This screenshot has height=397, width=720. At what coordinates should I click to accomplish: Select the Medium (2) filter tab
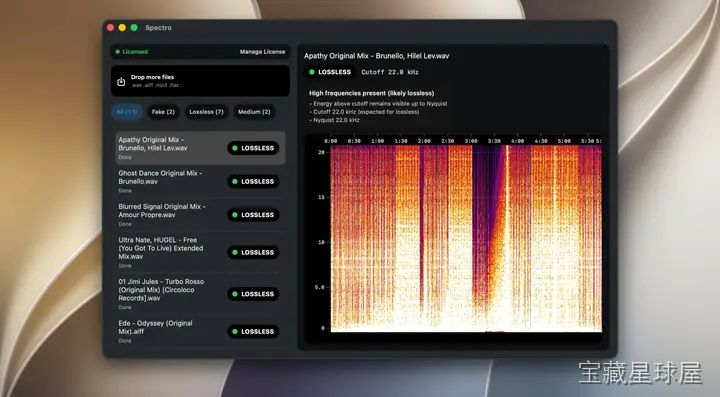(x=254, y=112)
